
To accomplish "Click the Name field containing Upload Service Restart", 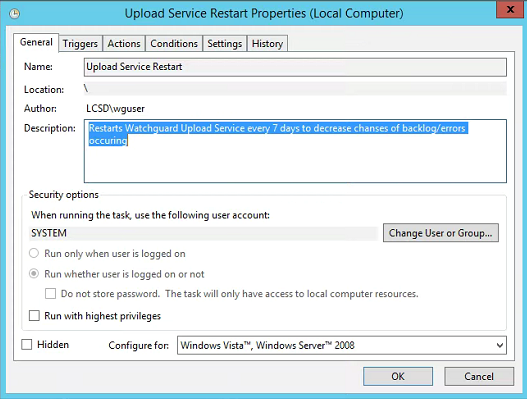I will 295,67.
